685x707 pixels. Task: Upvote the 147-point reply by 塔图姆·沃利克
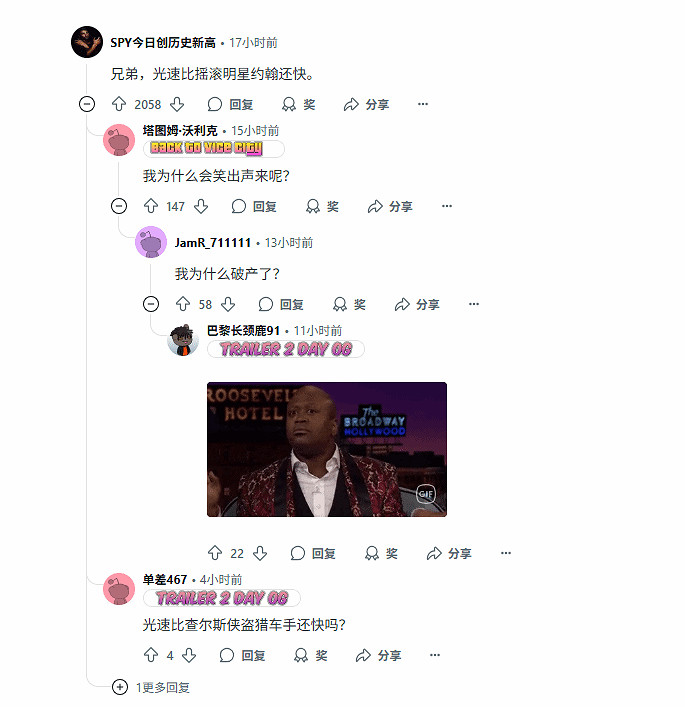151,206
